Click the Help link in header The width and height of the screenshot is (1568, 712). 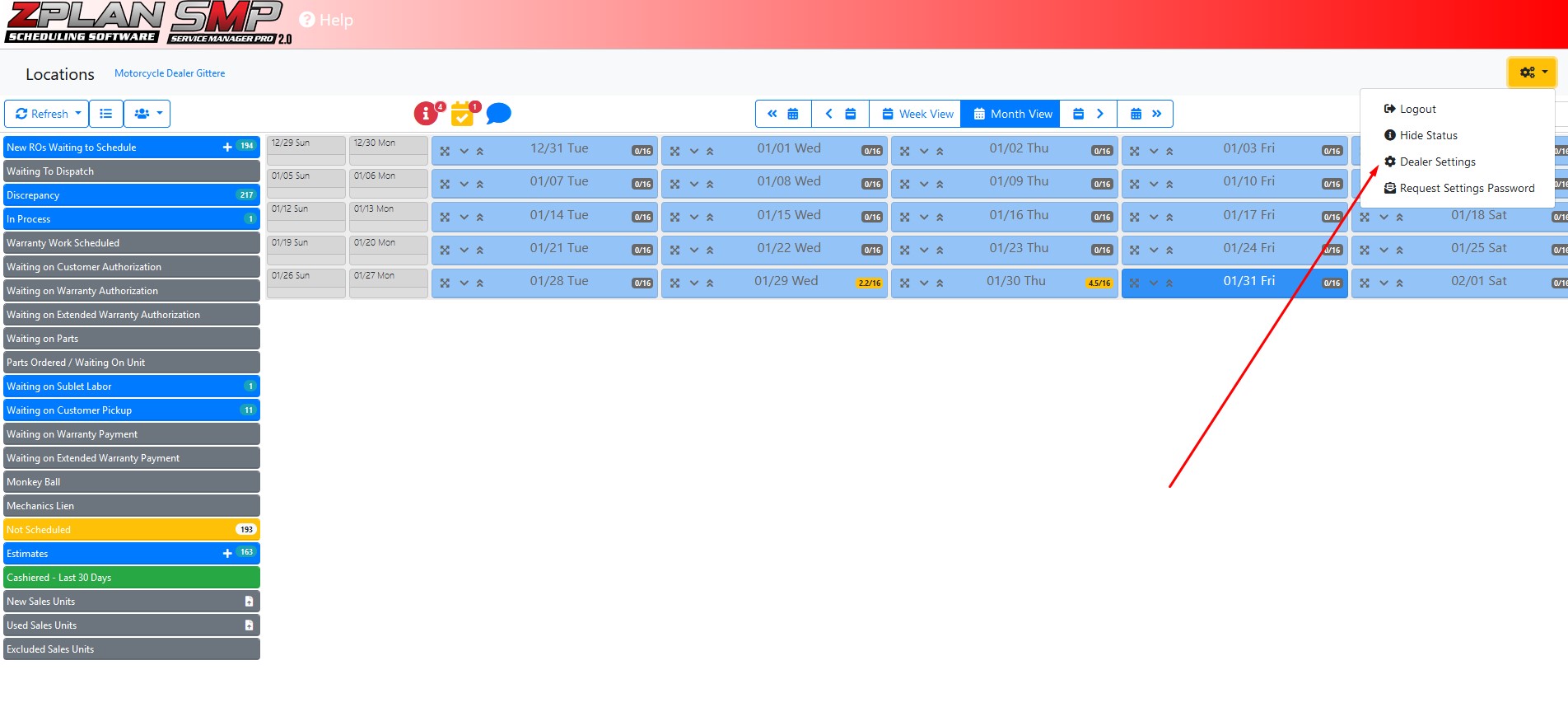pyautogui.click(x=327, y=20)
